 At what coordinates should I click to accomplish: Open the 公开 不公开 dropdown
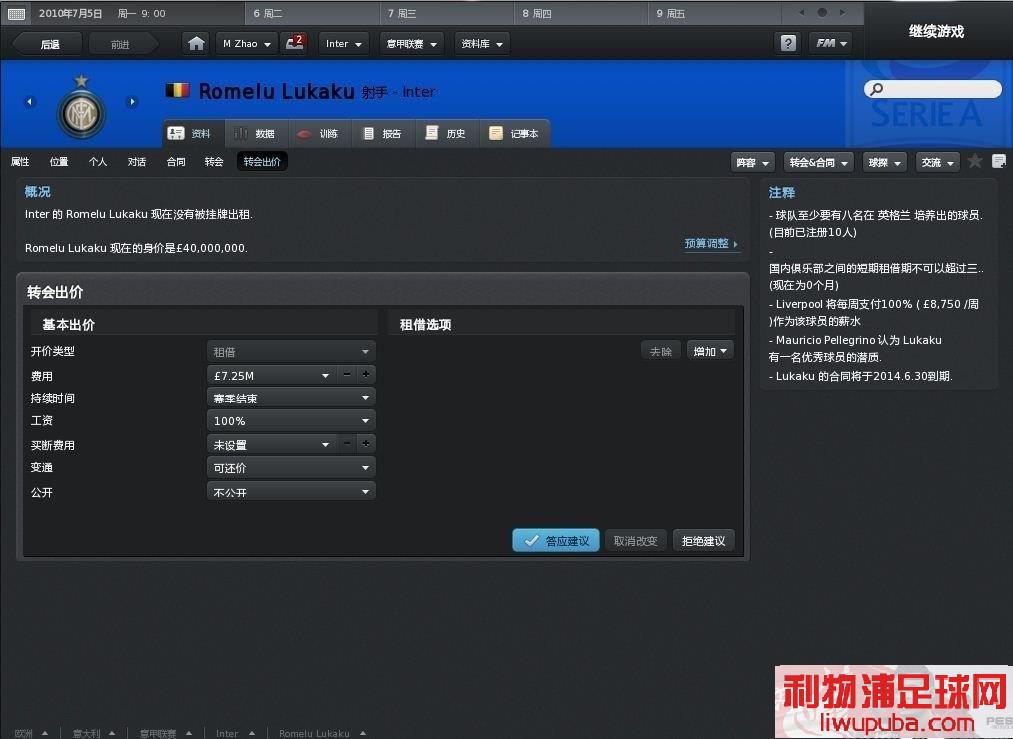pyautogui.click(x=291, y=492)
